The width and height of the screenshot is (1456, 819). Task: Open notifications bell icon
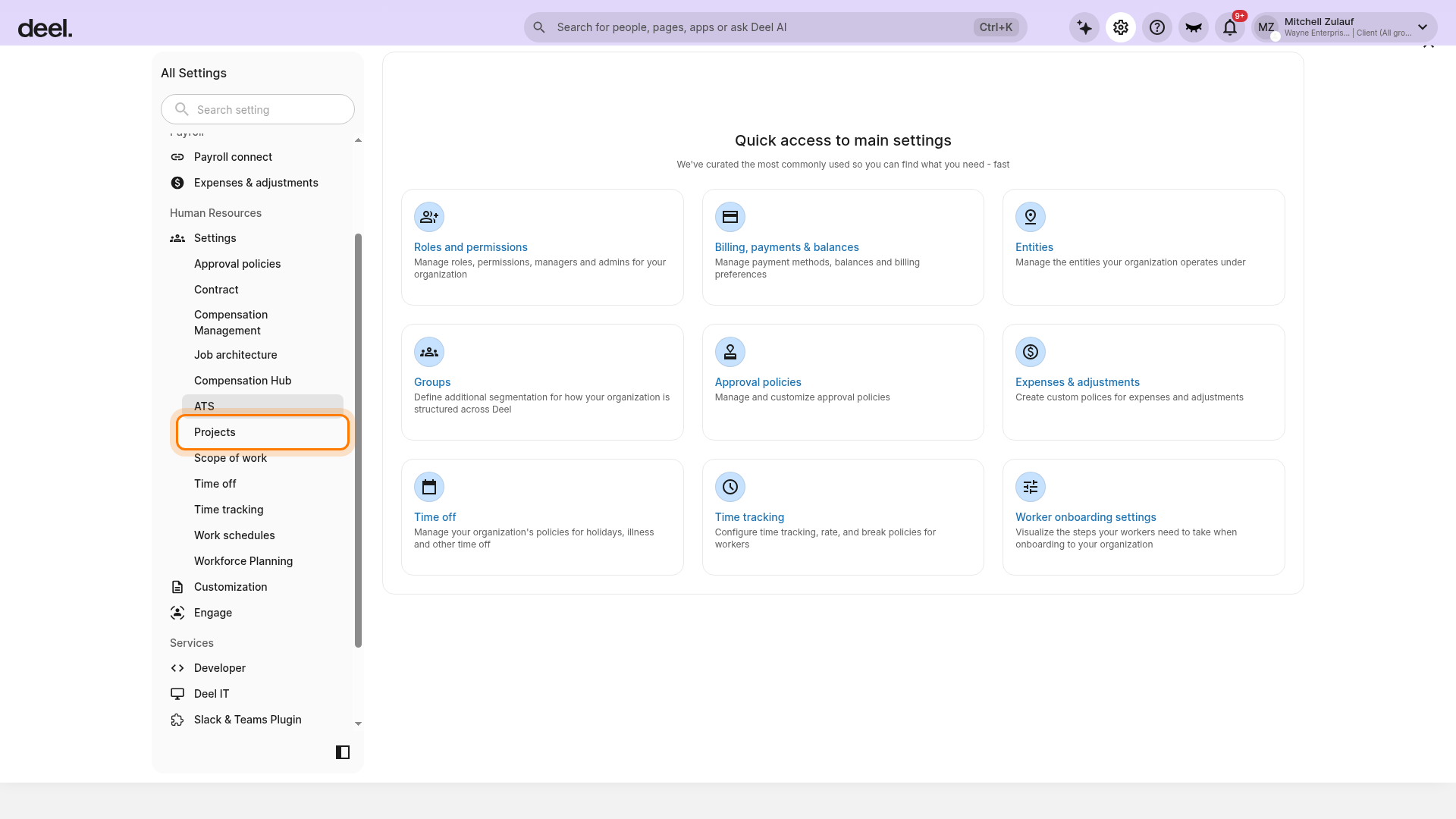tap(1230, 27)
